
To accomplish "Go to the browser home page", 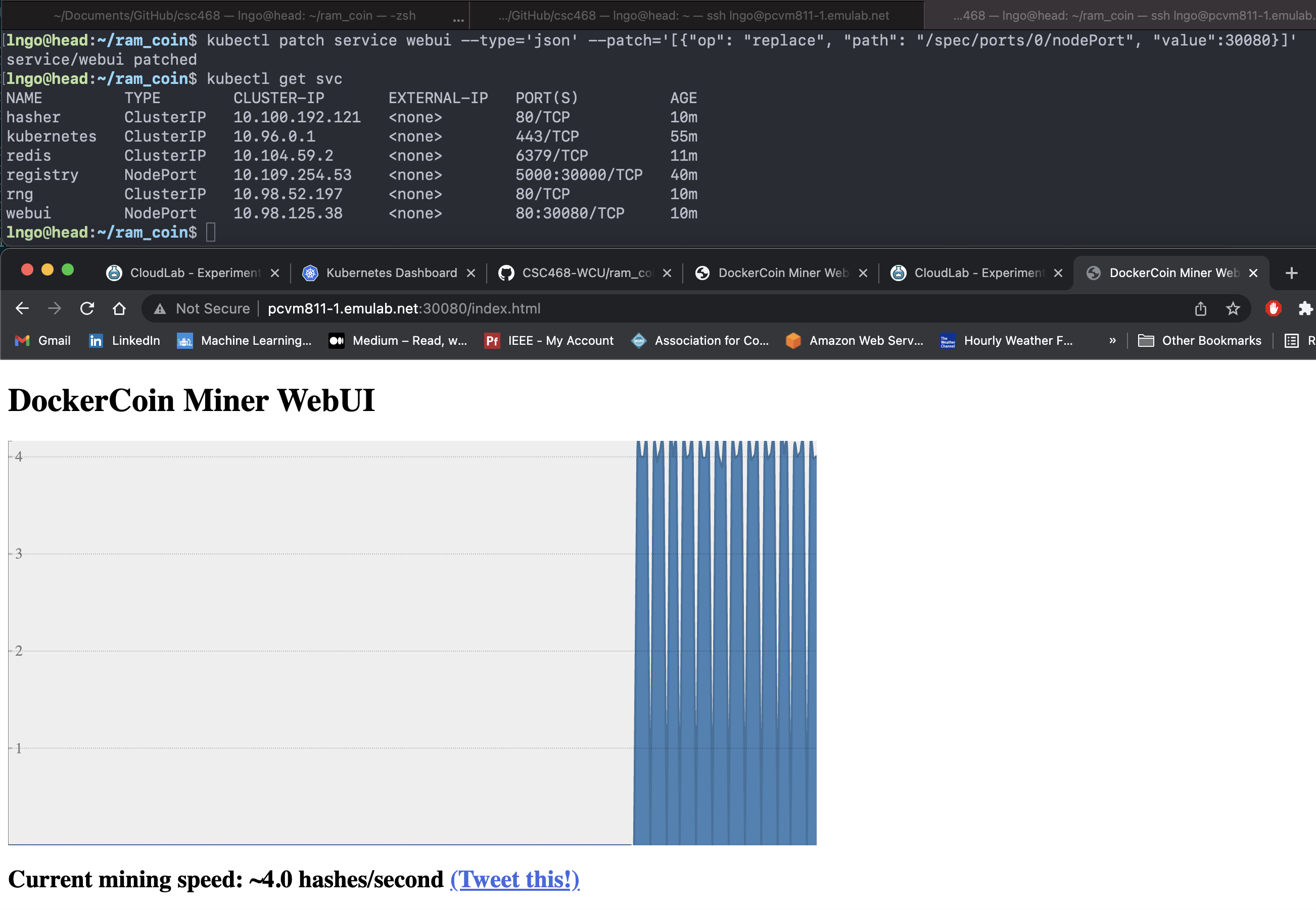I will [119, 308].
